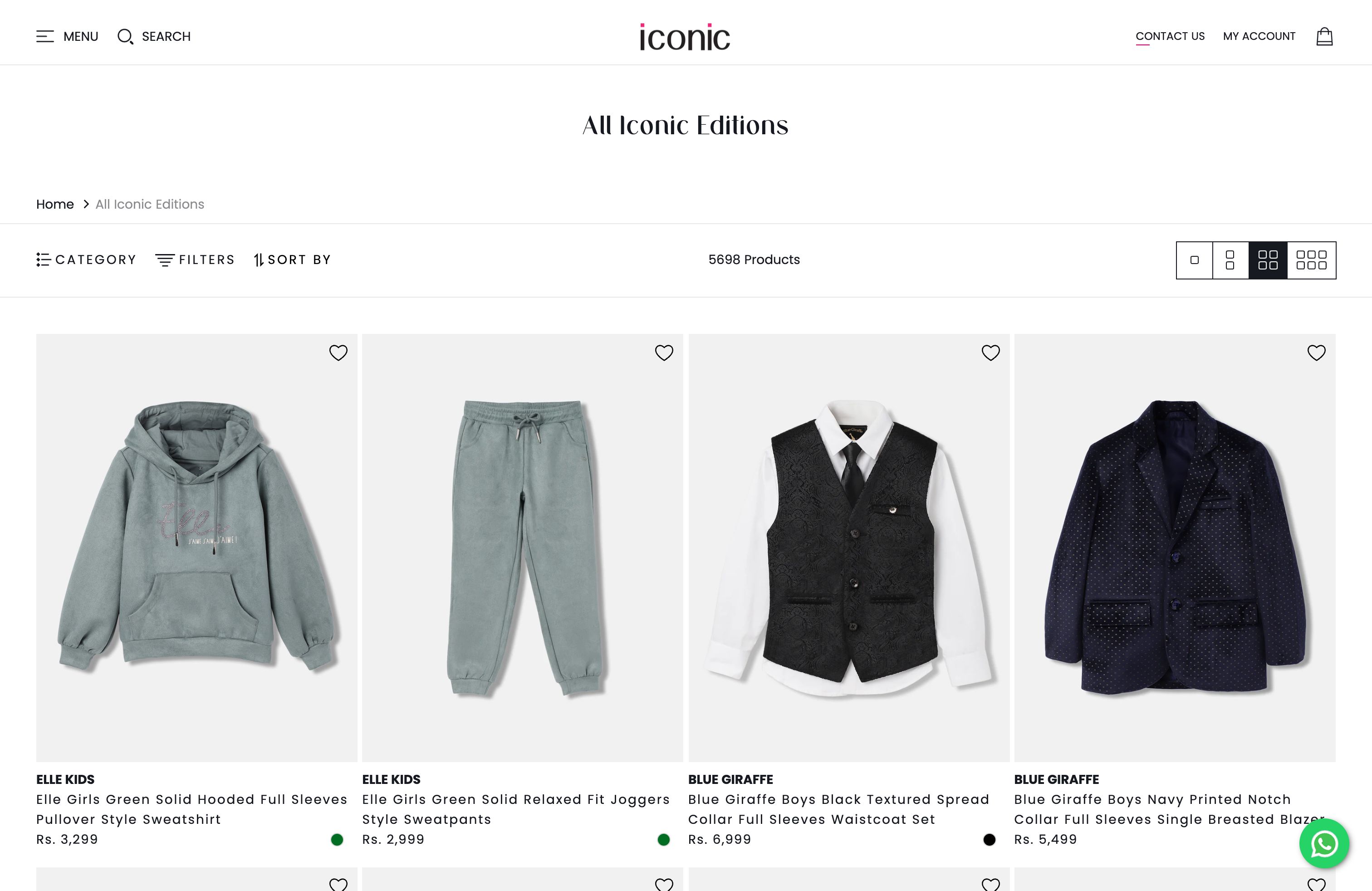The image size is (1372, 891).
Task: Click the search magnifier icon
Action: click(126, 36)
